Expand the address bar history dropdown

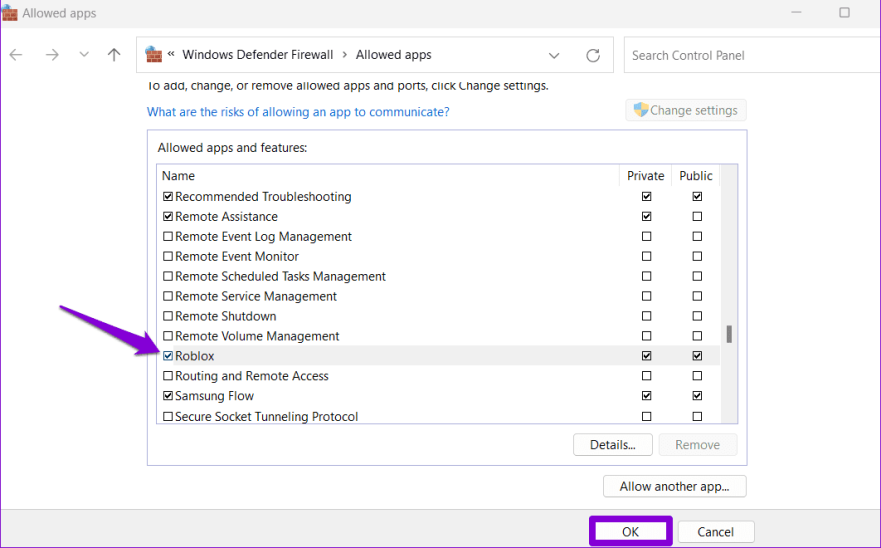(x=554, y=55)
